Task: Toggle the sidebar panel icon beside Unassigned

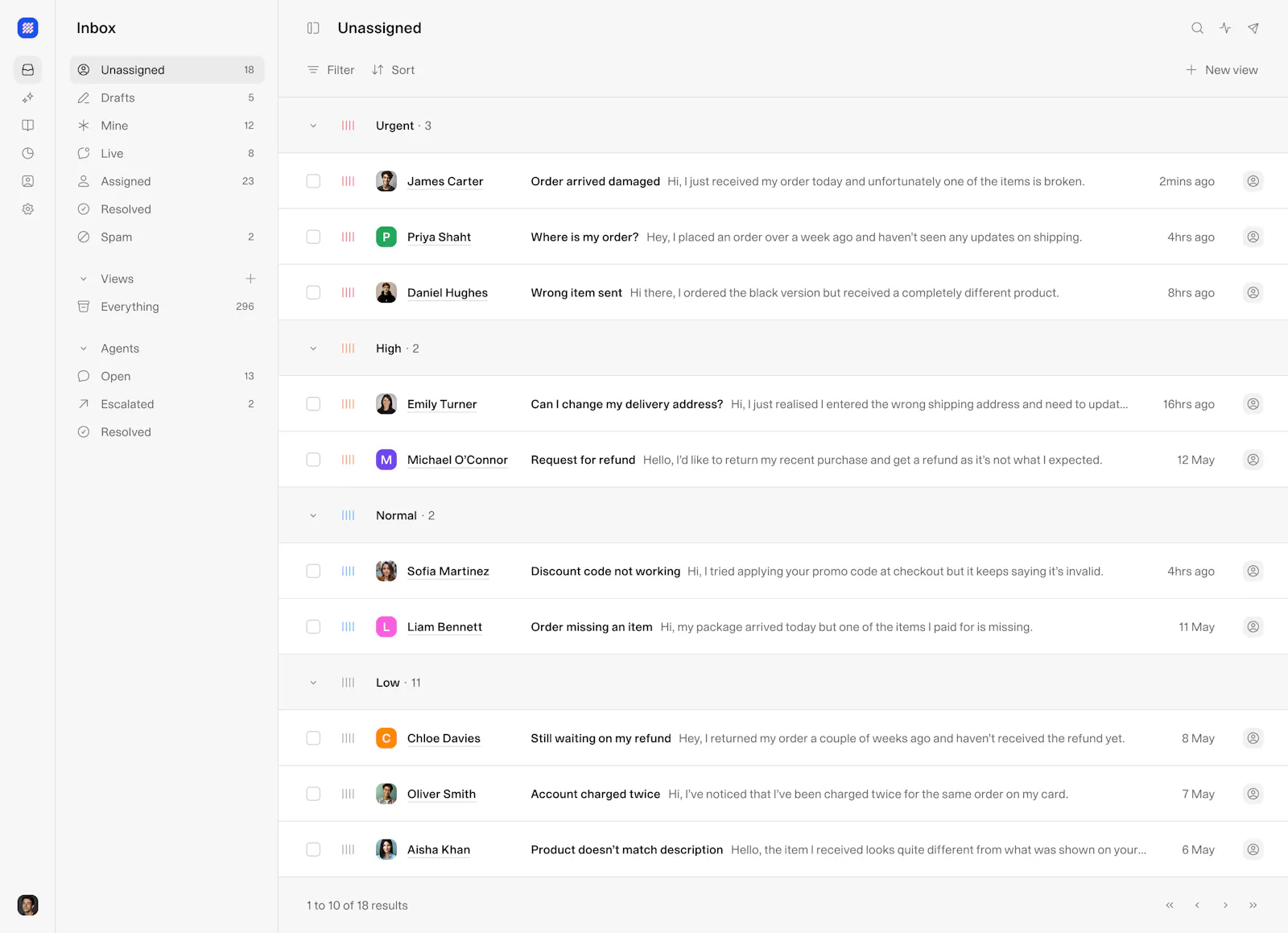Action: pyautogui.click(x=313, y=28)
